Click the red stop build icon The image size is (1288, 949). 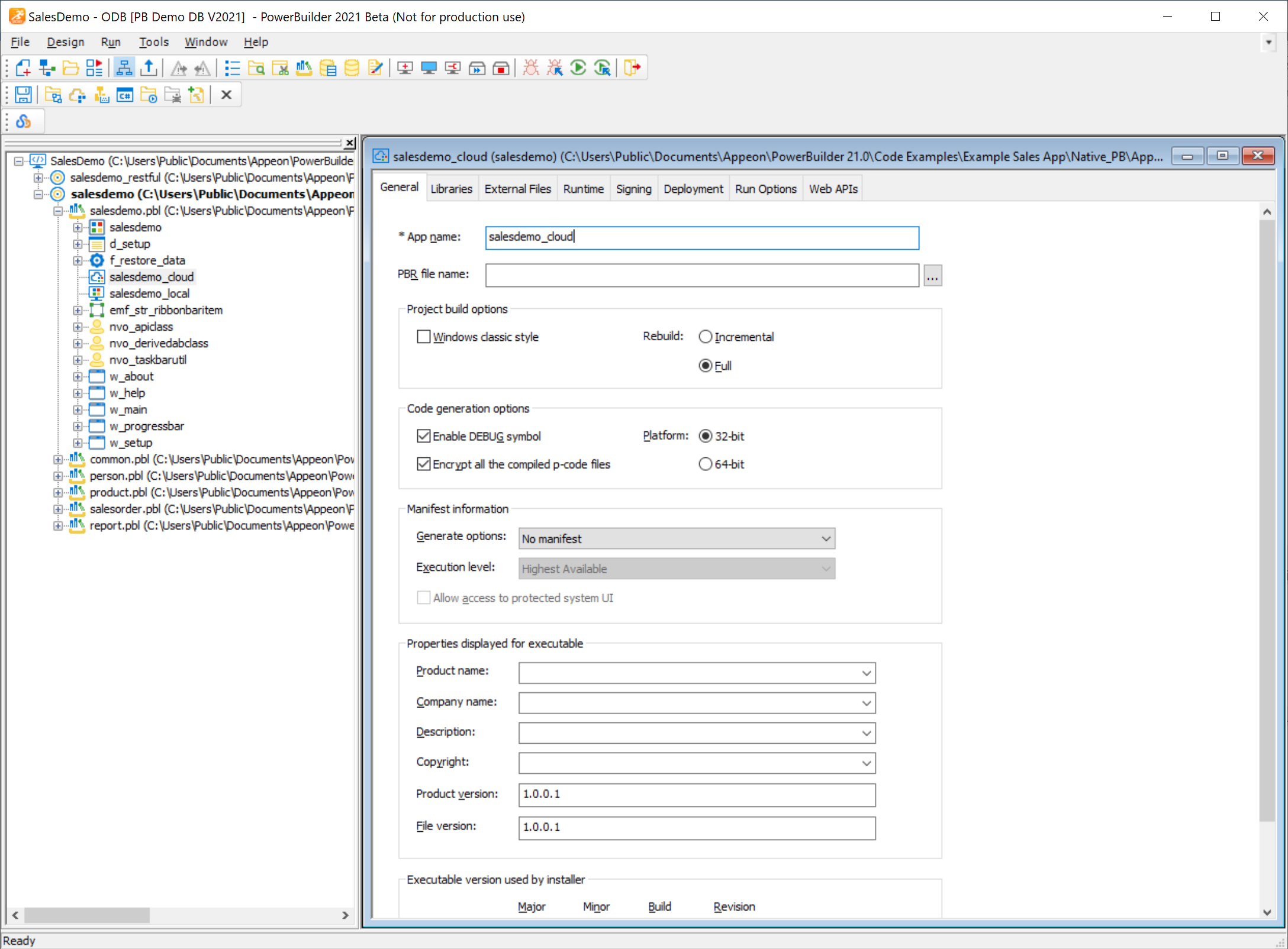click(501, 68)
